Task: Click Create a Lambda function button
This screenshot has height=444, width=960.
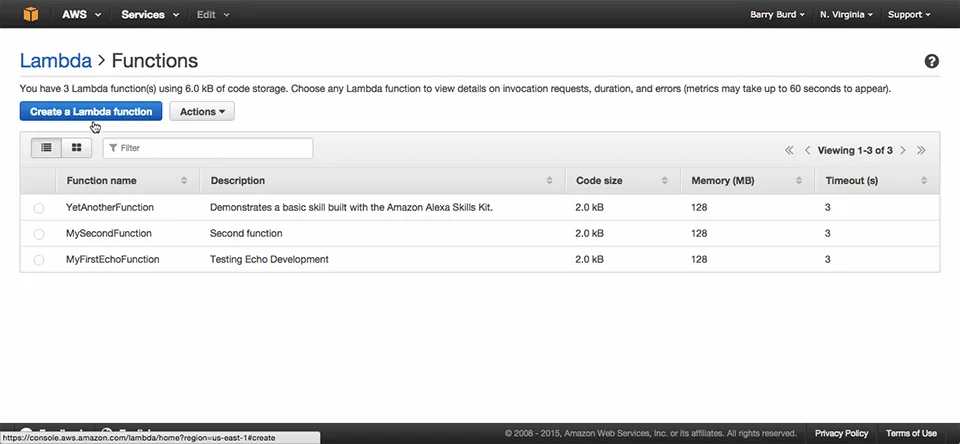Action: (x=91, y=111)
